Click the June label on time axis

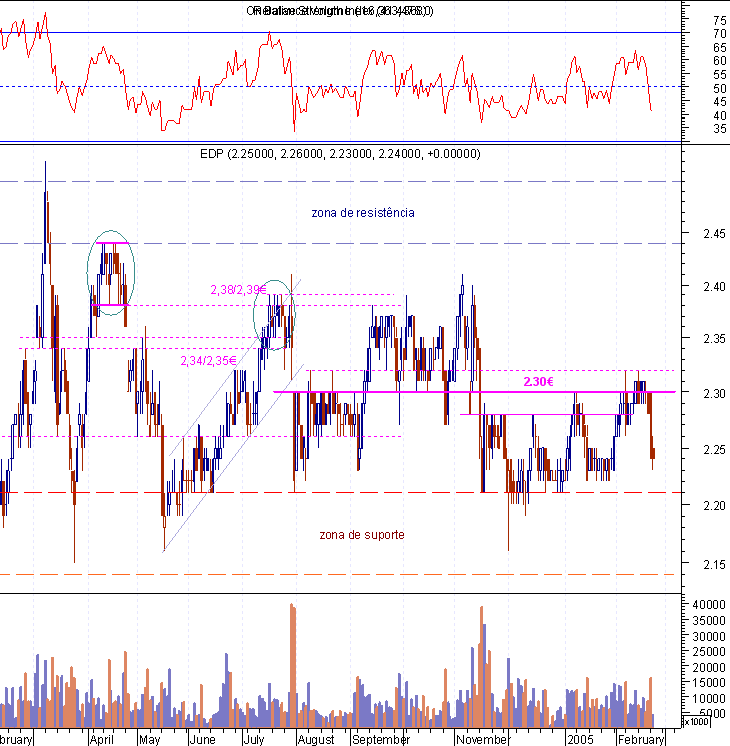[202, 739]
